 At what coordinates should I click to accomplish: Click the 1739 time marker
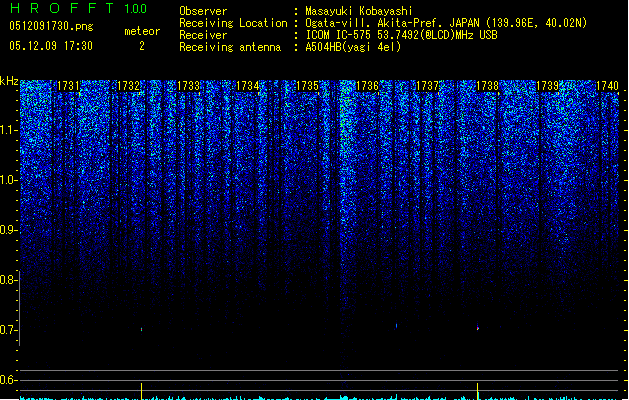(547, 86)
